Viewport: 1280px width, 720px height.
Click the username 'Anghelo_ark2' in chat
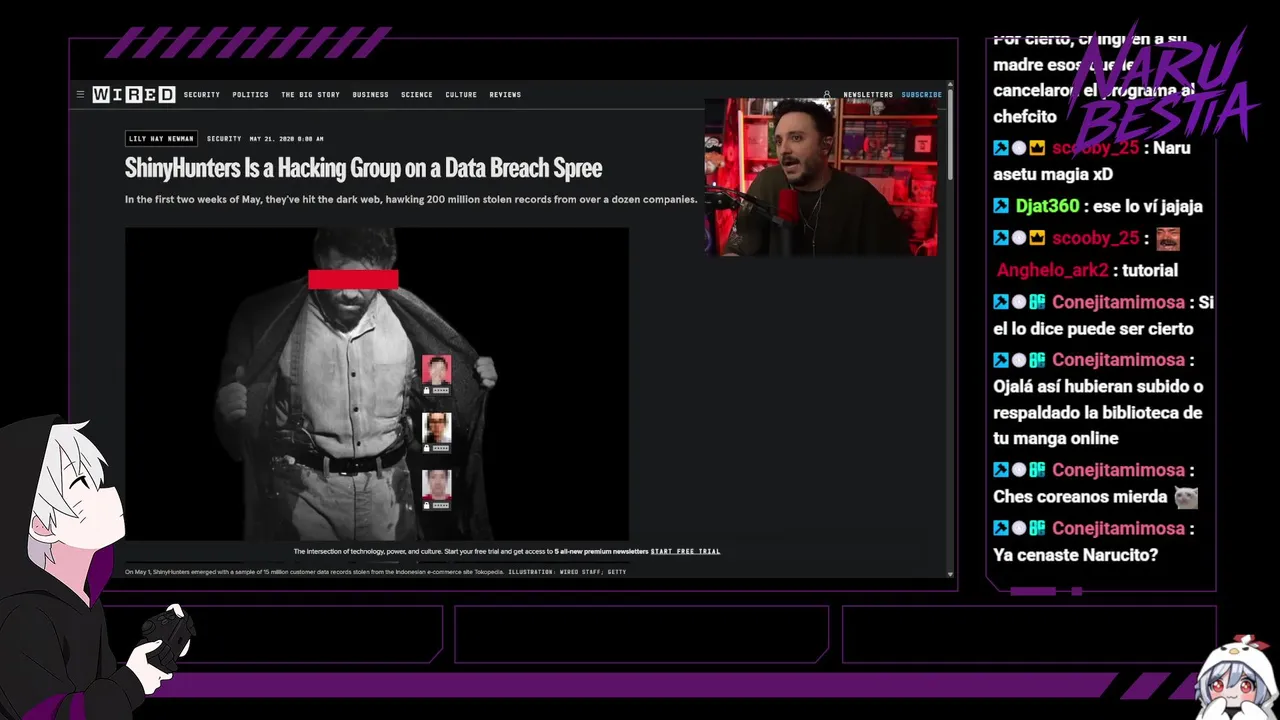click(x=1053, y=270)
